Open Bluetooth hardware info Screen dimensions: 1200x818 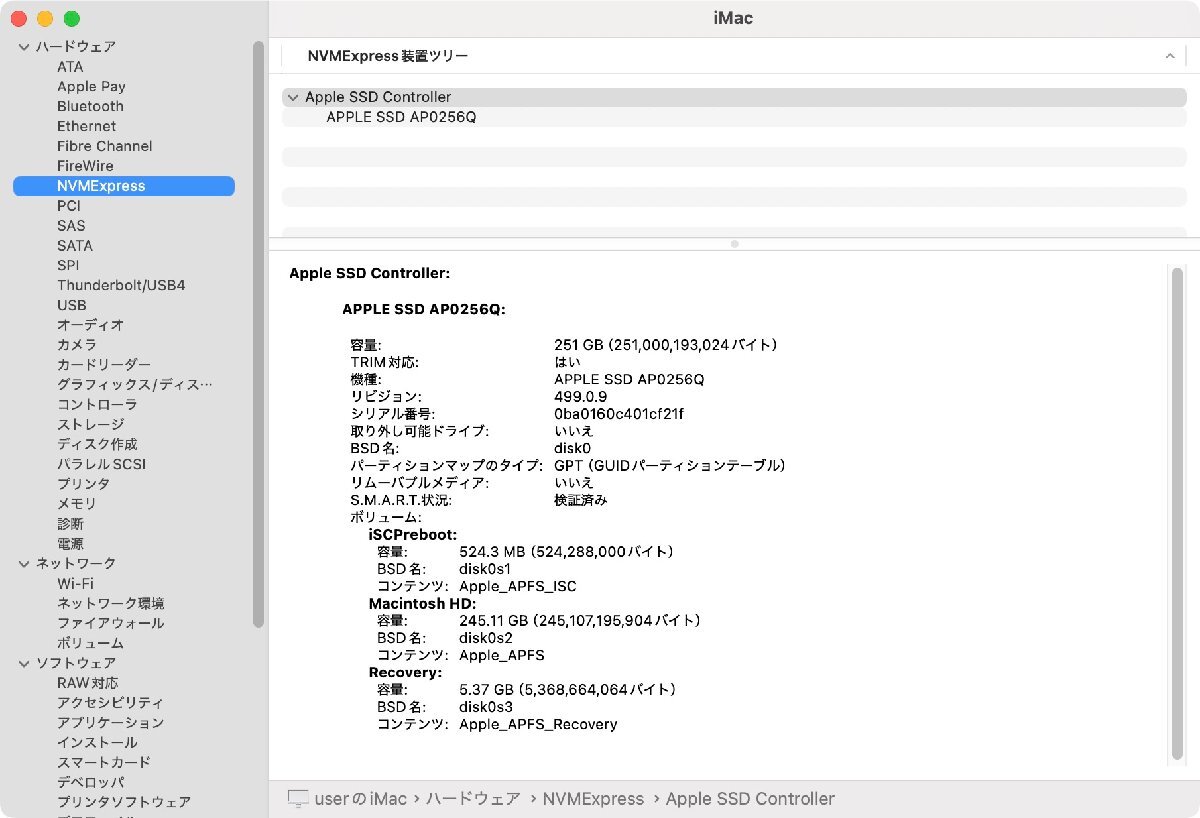click(90, 106)
